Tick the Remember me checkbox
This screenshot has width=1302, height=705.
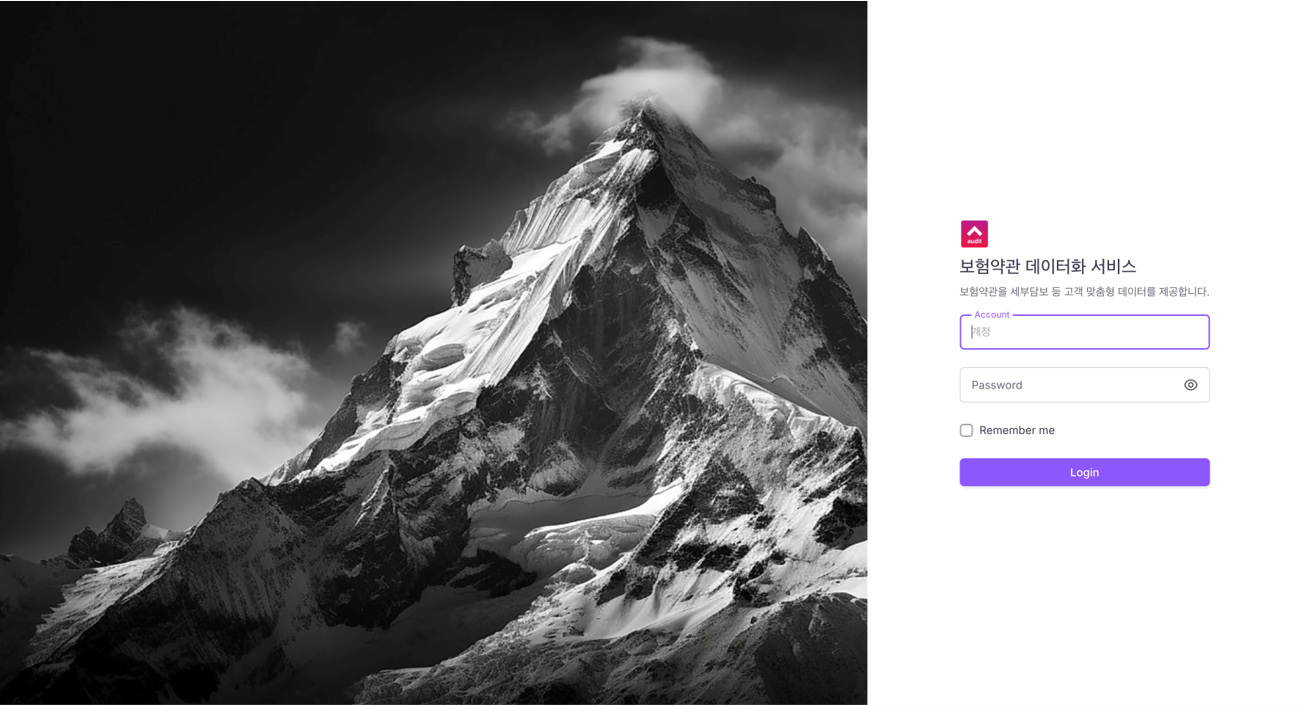966,430
